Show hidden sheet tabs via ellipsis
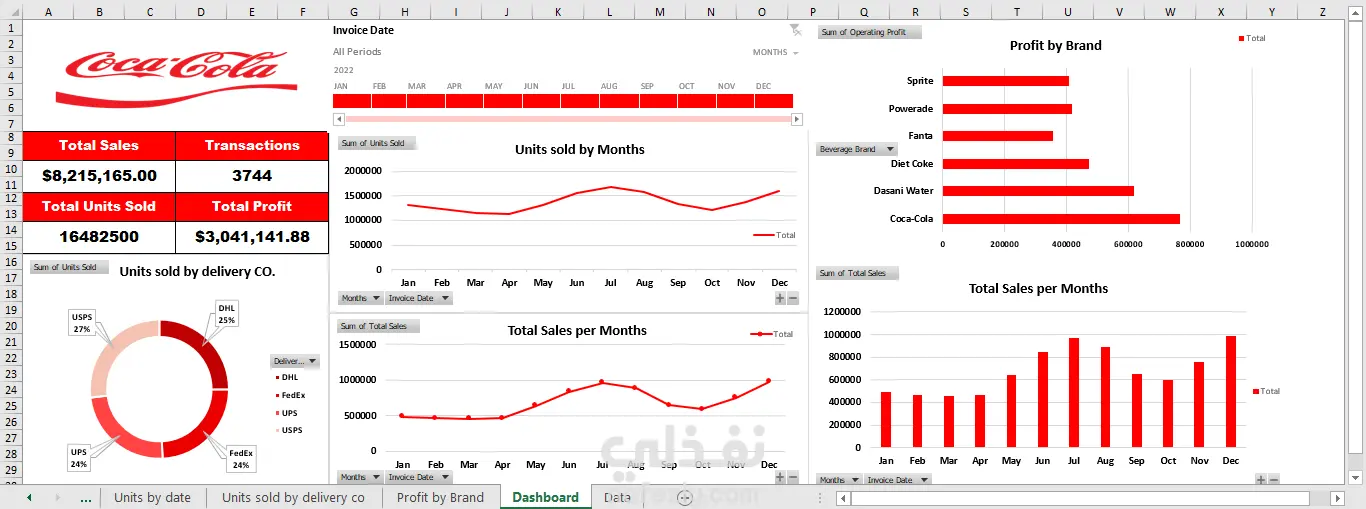 (86, 497)
